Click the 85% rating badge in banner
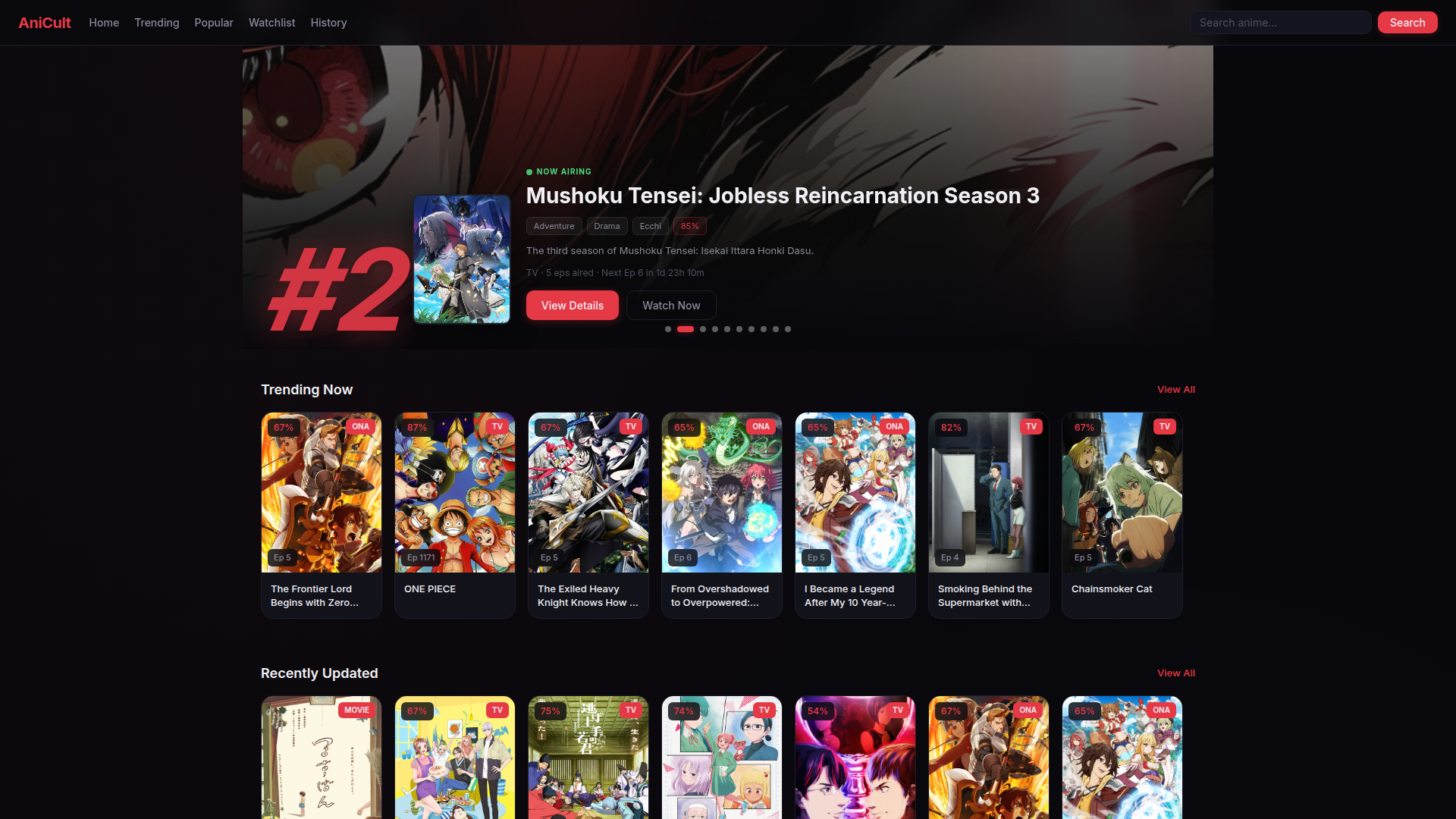The height and width of the screenshot is (819, 1456). (x=690, y=226)
